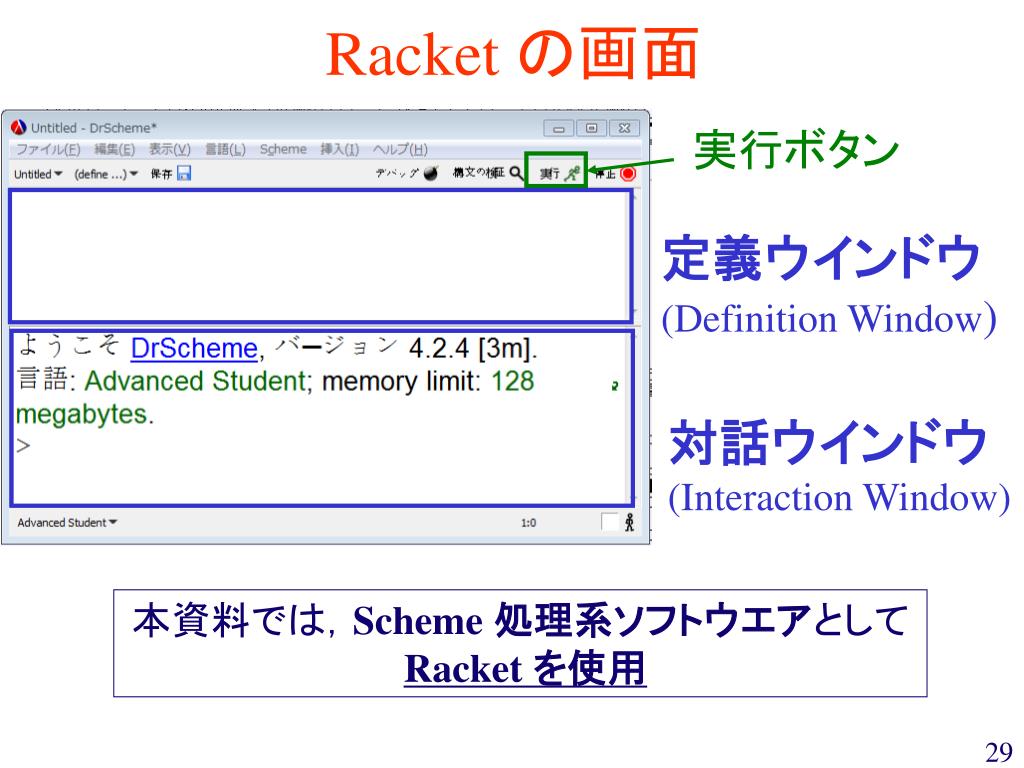Close the DrScheme window
Viewport: 1024px width, 768px height.
click(x=624, y=128)
